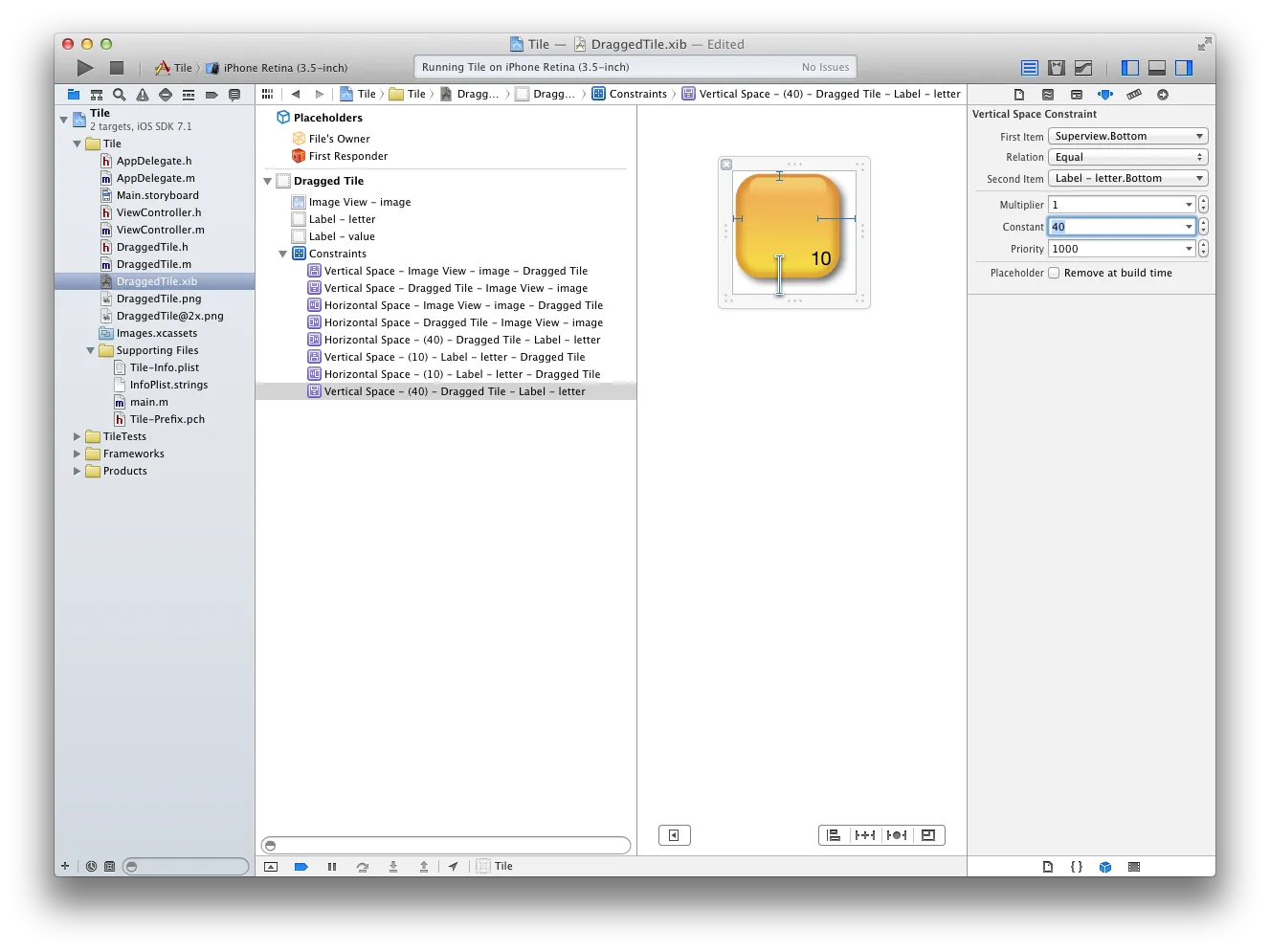
Task: Click the simulate location arrow
Action: click(453, 867)
